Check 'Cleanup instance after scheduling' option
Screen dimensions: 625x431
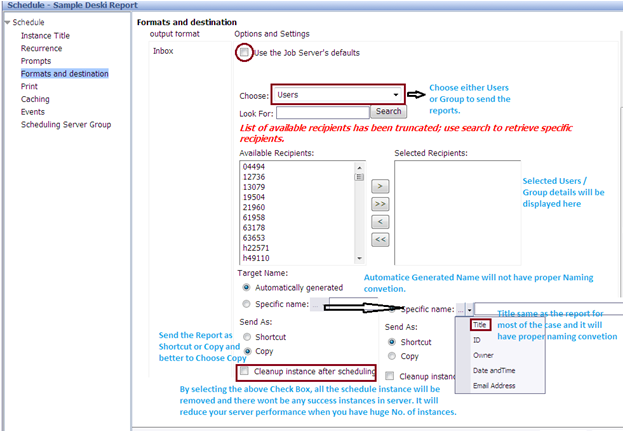(245, 371)
